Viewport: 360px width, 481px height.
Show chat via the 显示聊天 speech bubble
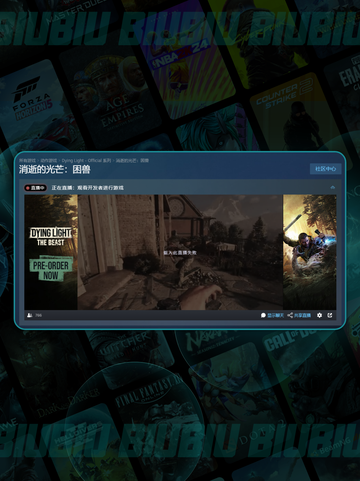coord(272,315)
